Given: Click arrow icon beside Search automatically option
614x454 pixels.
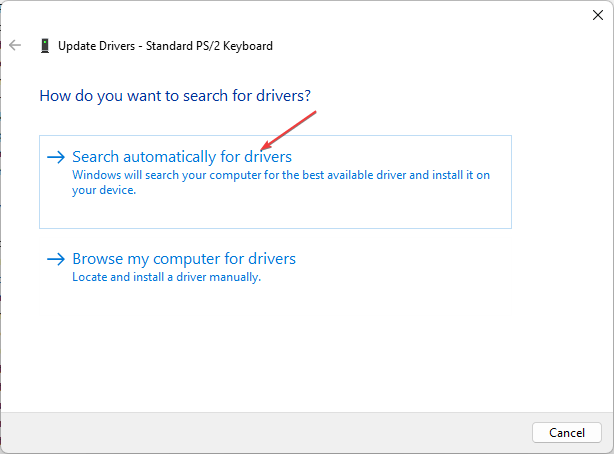Looking at the screenshot, I should (56, 157).
